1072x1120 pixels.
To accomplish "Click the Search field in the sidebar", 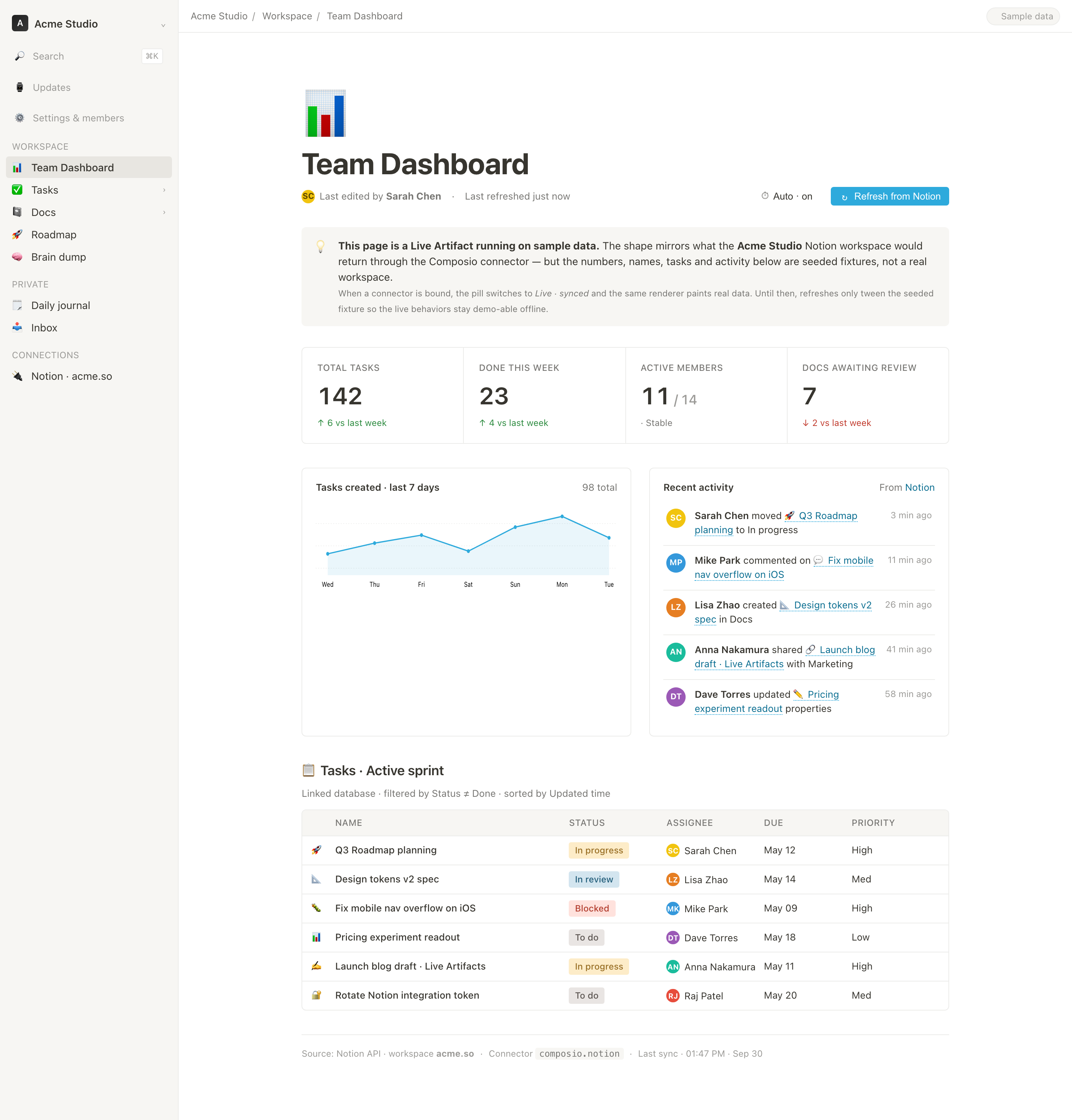I will pos(89,56).
